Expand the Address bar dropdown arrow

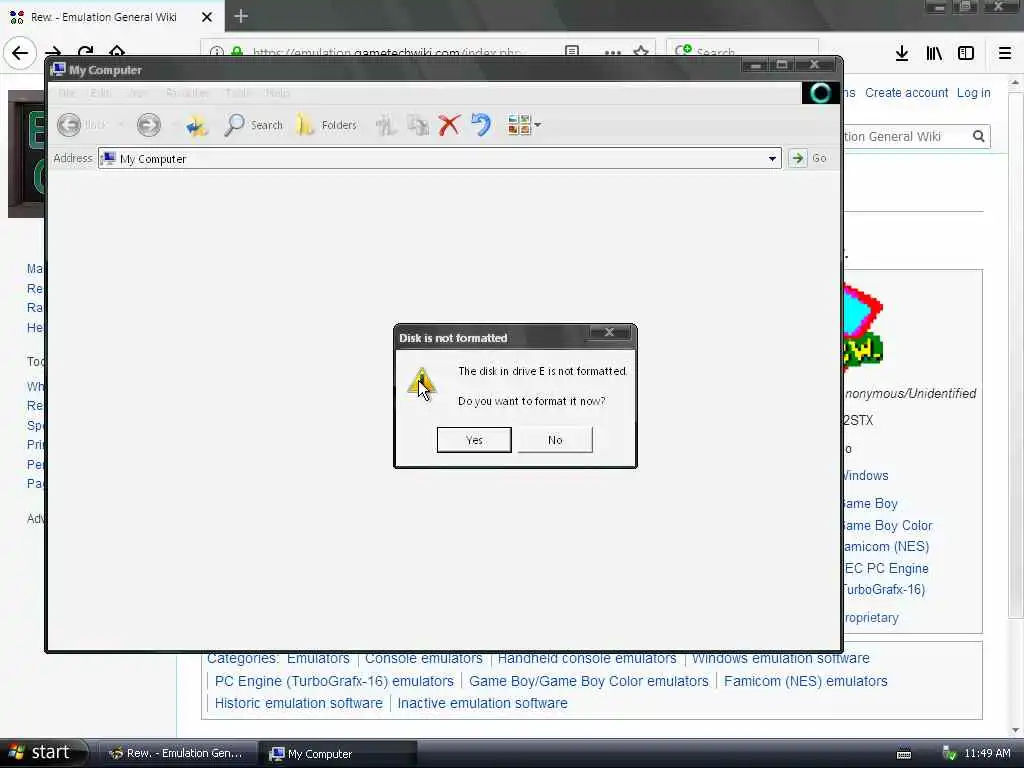[772, 159]
